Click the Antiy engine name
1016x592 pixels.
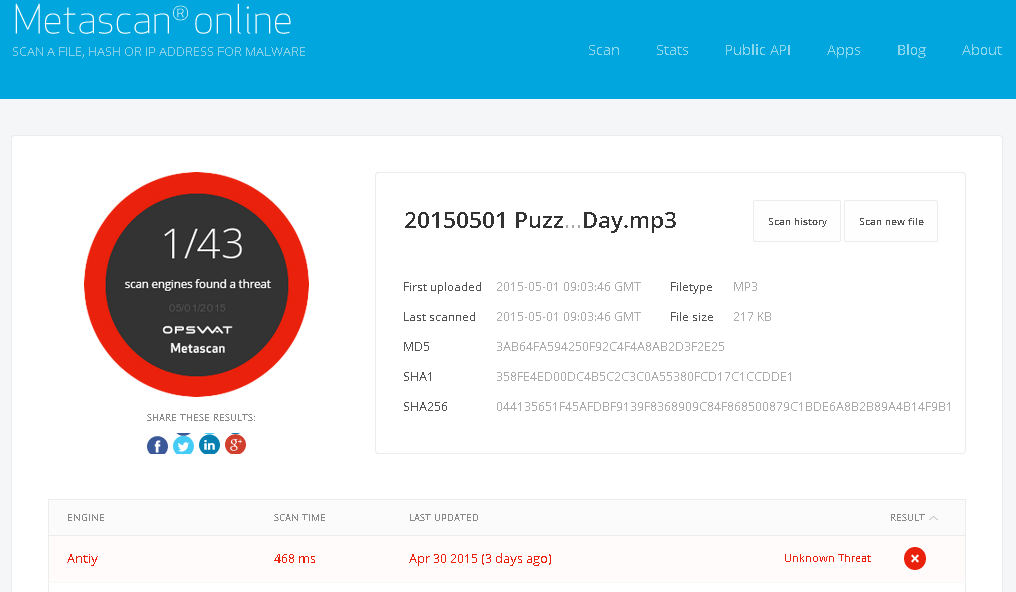[x=82, y=558]
